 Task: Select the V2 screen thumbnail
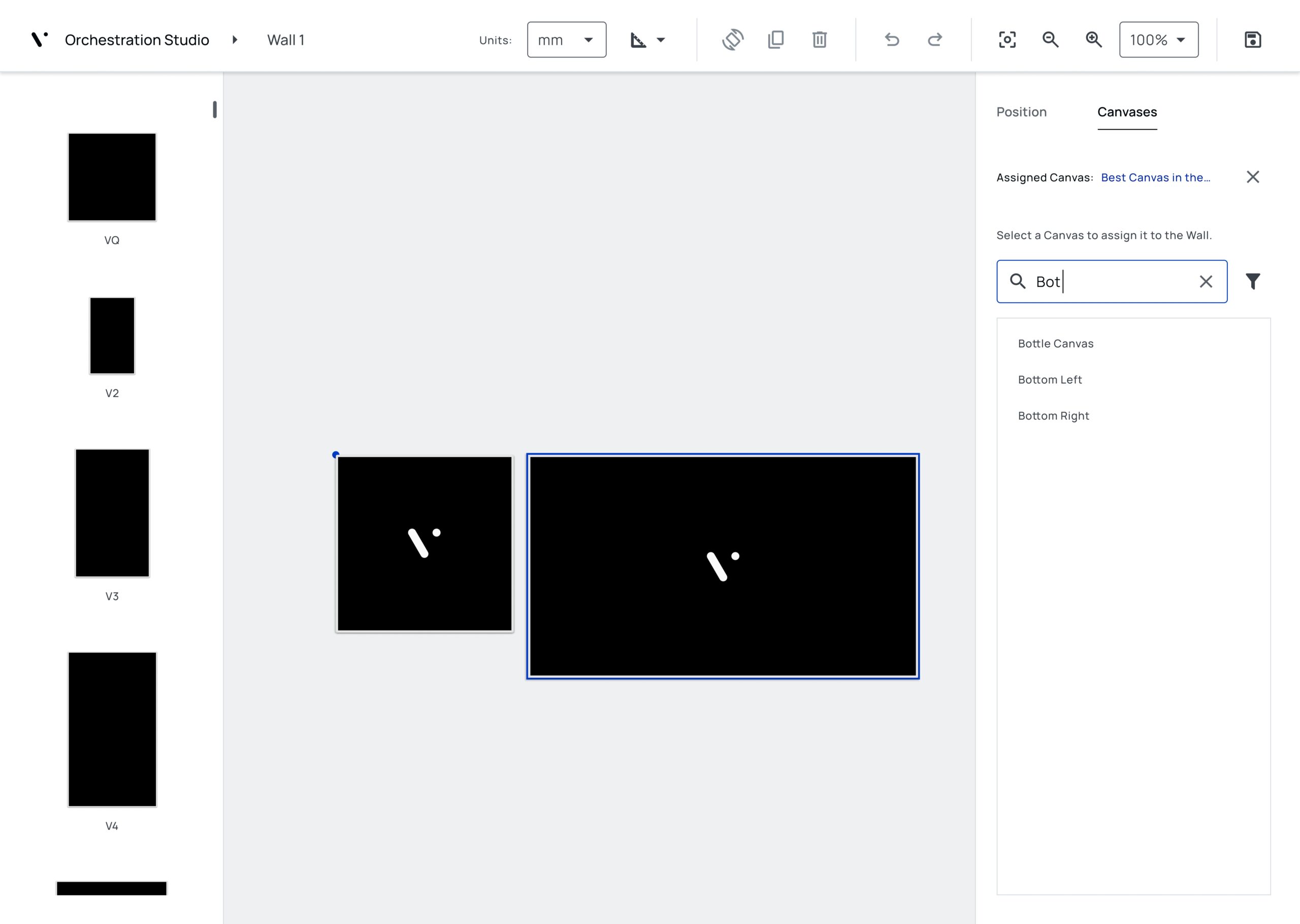click(112, 336)
